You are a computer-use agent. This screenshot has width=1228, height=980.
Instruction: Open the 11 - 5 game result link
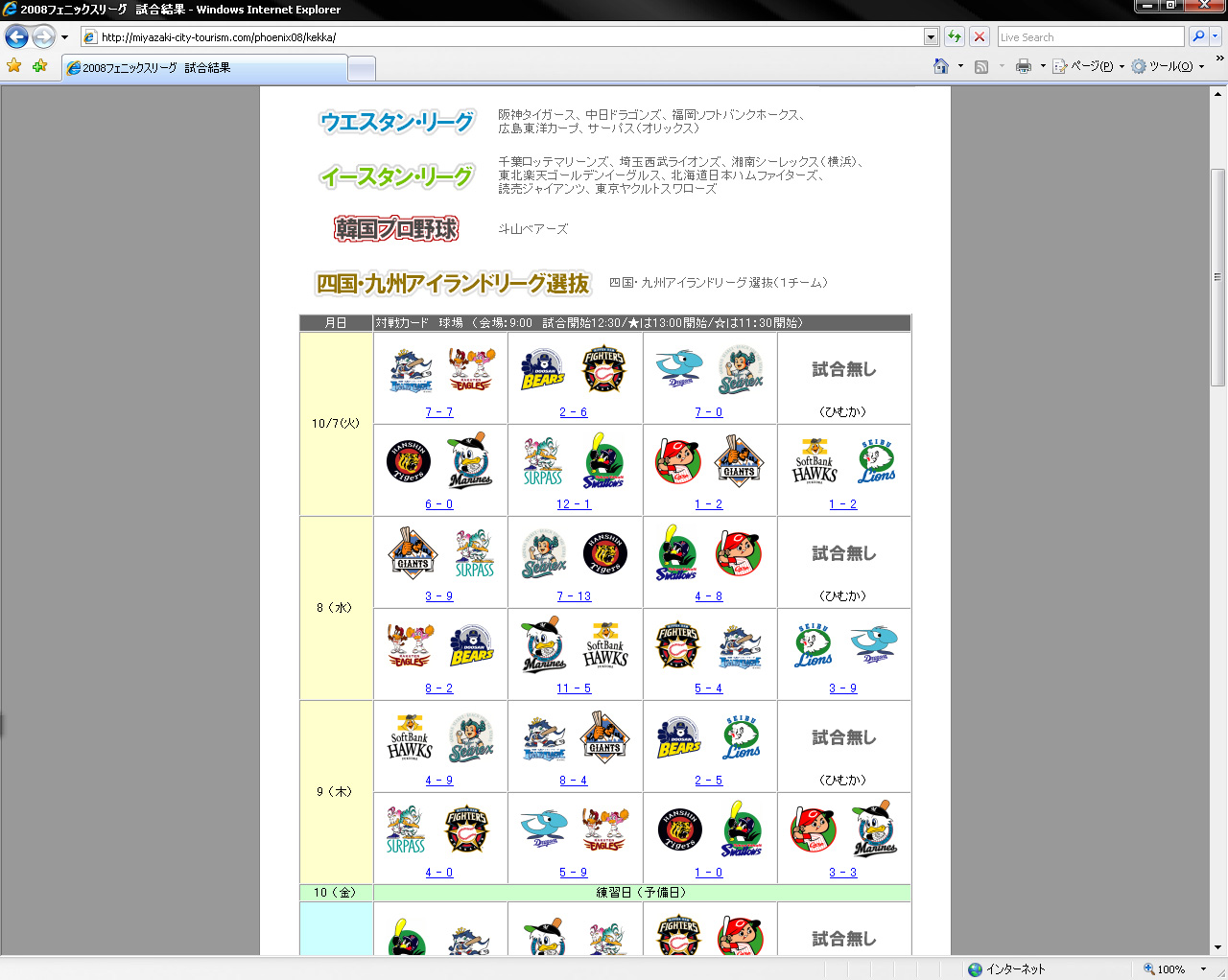[574, 688]
